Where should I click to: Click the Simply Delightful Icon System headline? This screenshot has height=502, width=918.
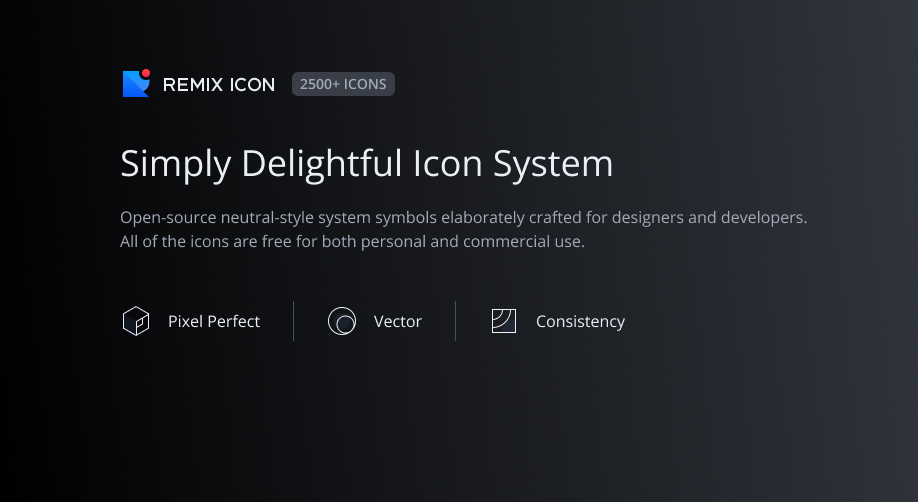(366, 163)
